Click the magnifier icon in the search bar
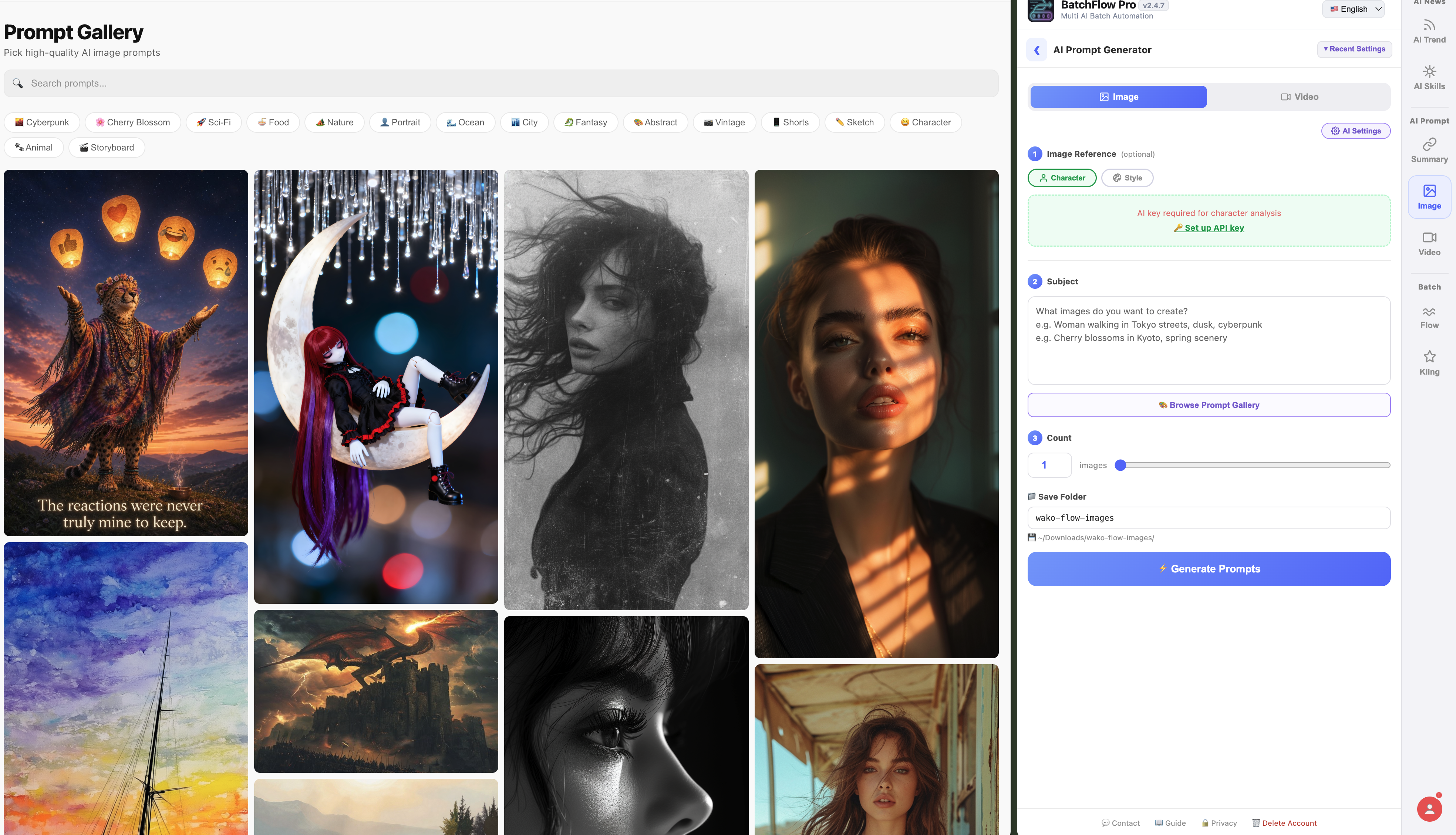This screenshot has width=1456, height=835. tap(18, 83)
